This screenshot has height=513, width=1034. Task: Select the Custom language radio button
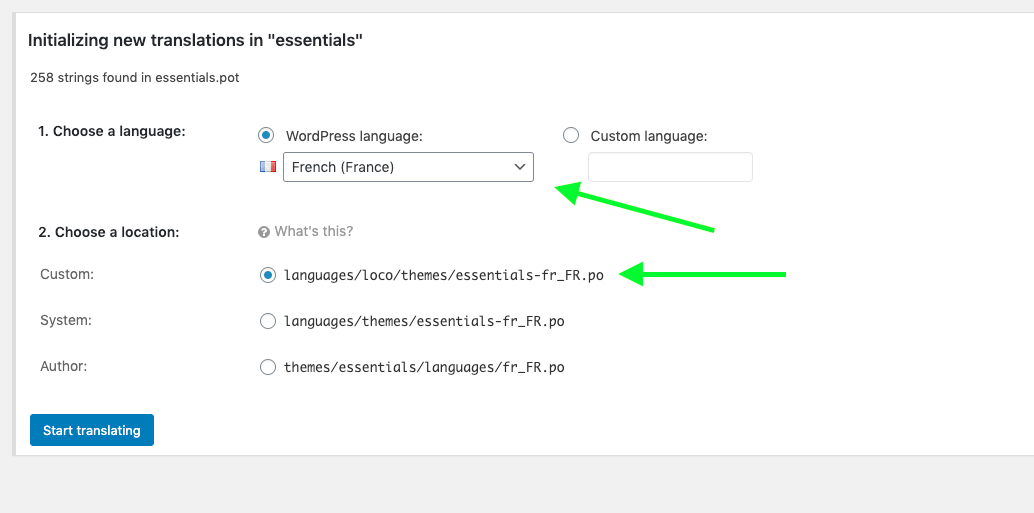tap(571, 135)
